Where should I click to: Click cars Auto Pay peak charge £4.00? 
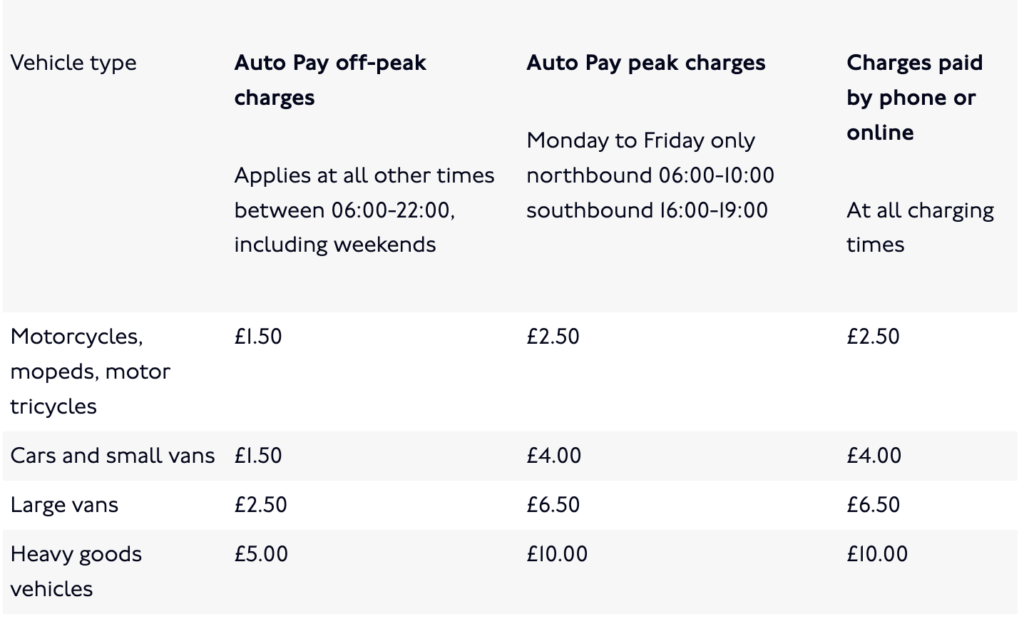tap(553, 456)
